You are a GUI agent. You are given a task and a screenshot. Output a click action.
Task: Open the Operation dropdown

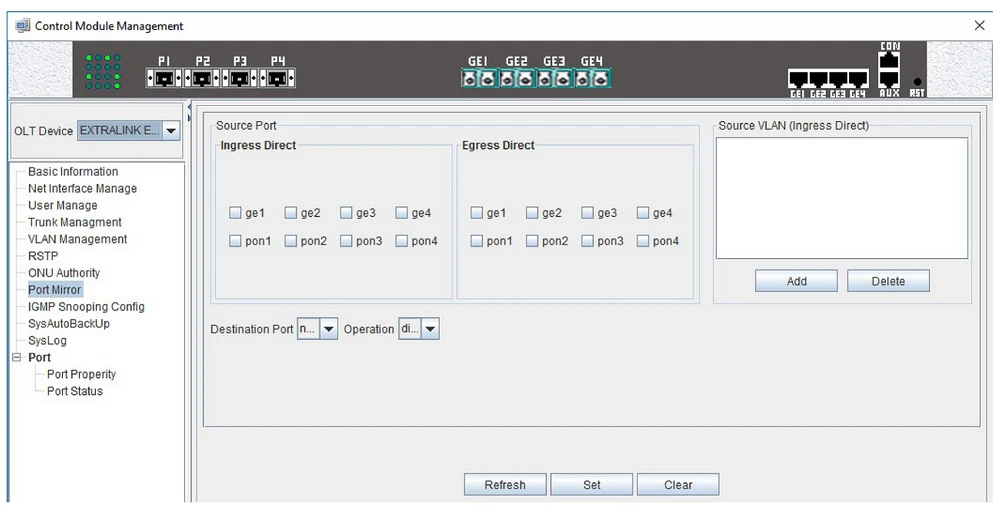(429, 329)
